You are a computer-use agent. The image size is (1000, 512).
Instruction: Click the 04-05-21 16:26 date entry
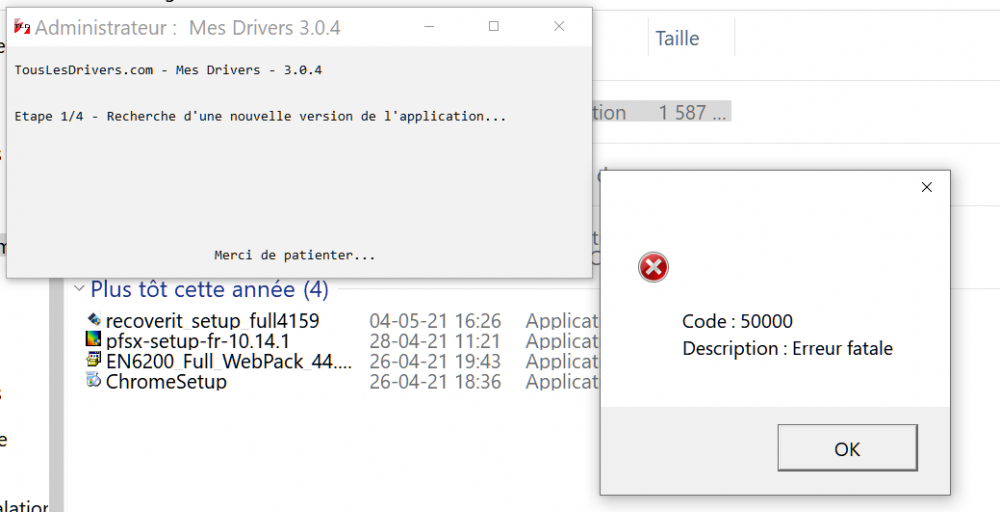click(x=435, y=320)
